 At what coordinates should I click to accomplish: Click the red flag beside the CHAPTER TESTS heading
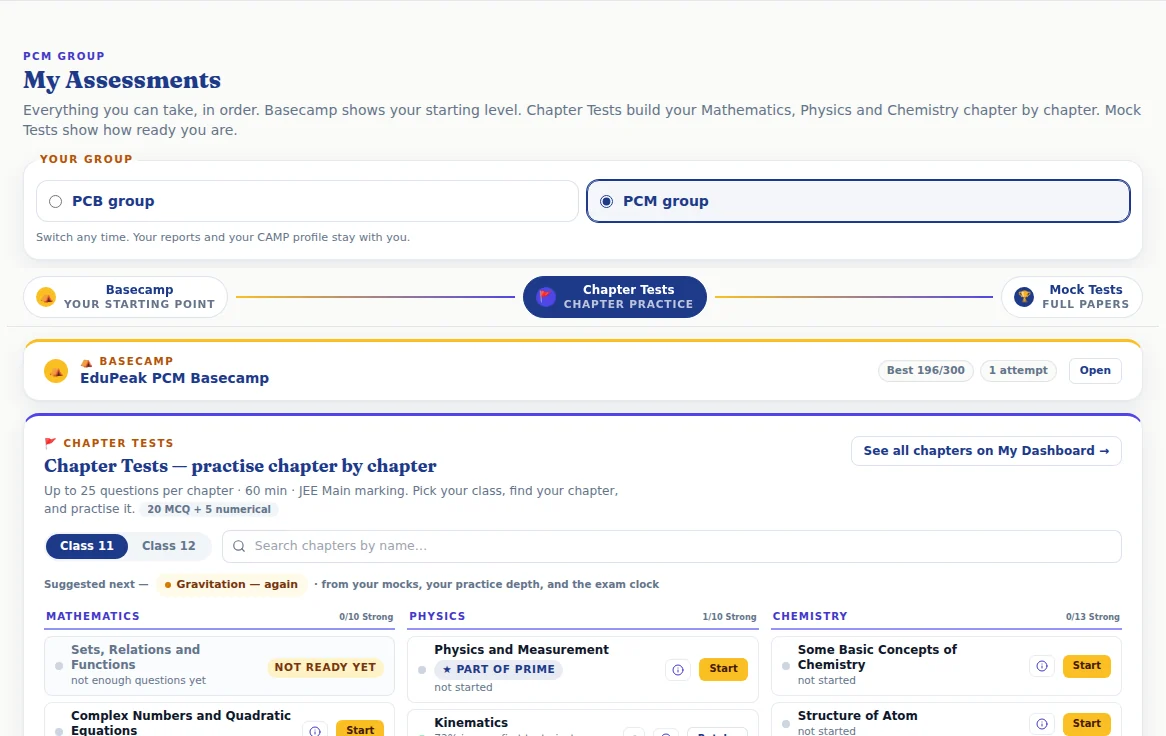51,443
